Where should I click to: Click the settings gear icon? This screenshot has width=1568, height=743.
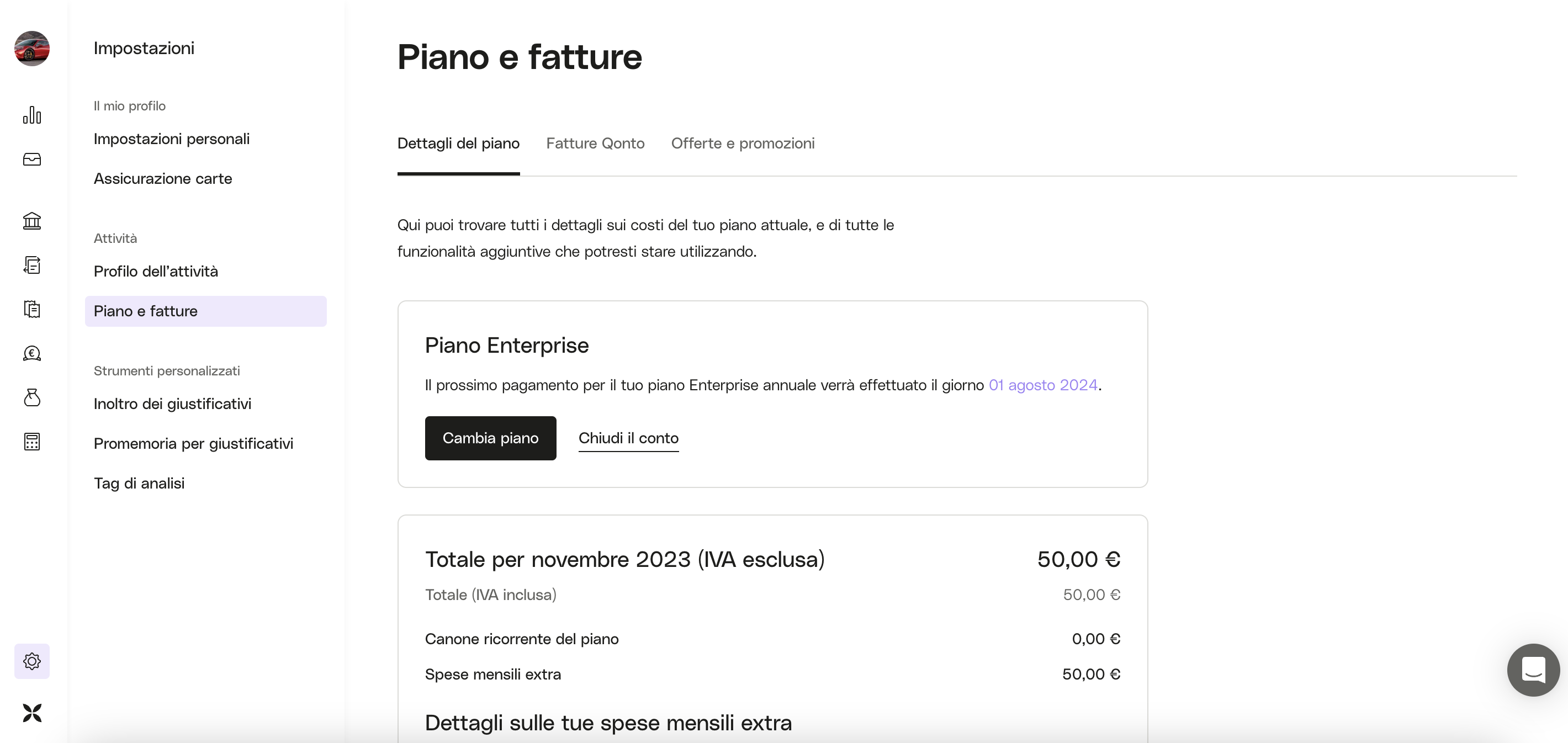(31, 661)
